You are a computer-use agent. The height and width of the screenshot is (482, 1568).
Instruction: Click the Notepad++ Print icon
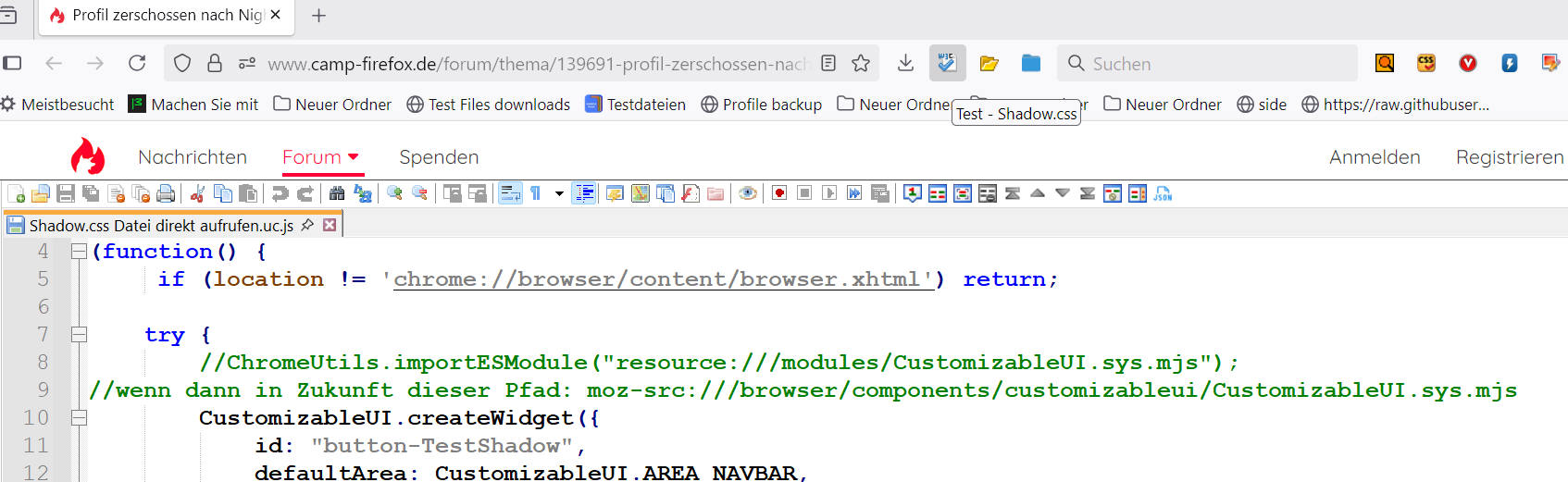click(166, 193)
